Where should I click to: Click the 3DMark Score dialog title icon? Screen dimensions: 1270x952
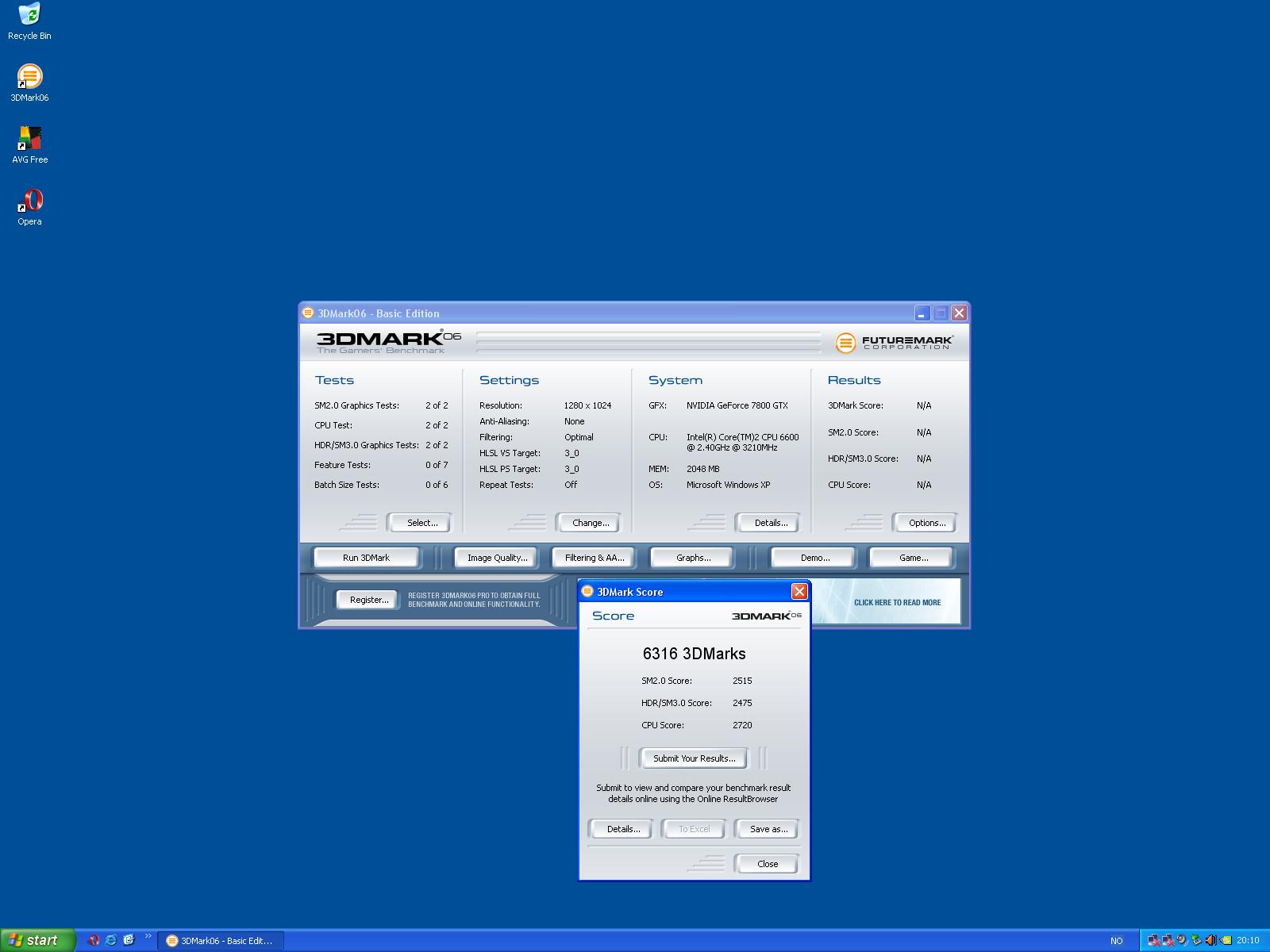587,591
